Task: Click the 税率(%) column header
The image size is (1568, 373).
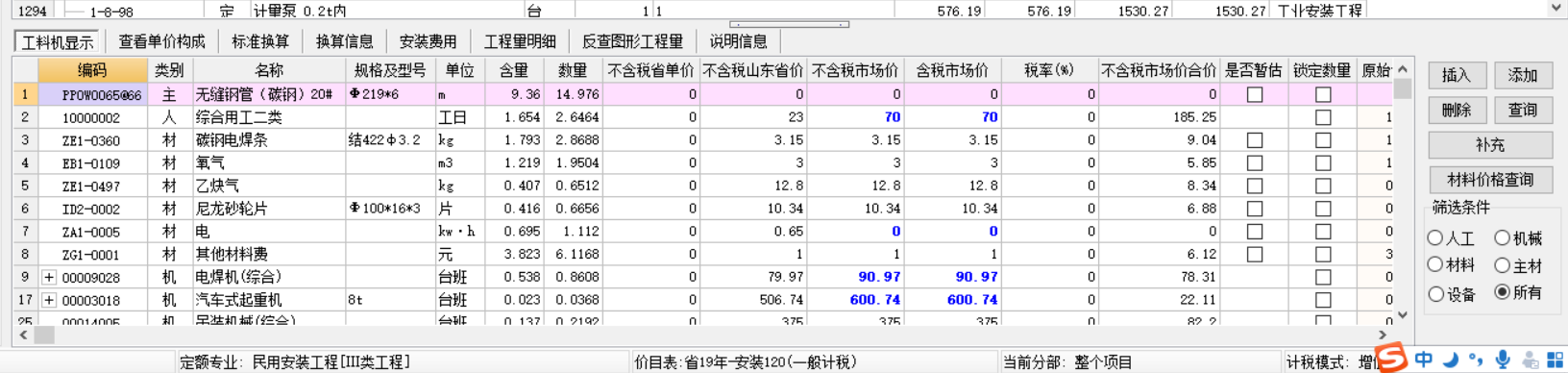Action: coord(1049,70)
